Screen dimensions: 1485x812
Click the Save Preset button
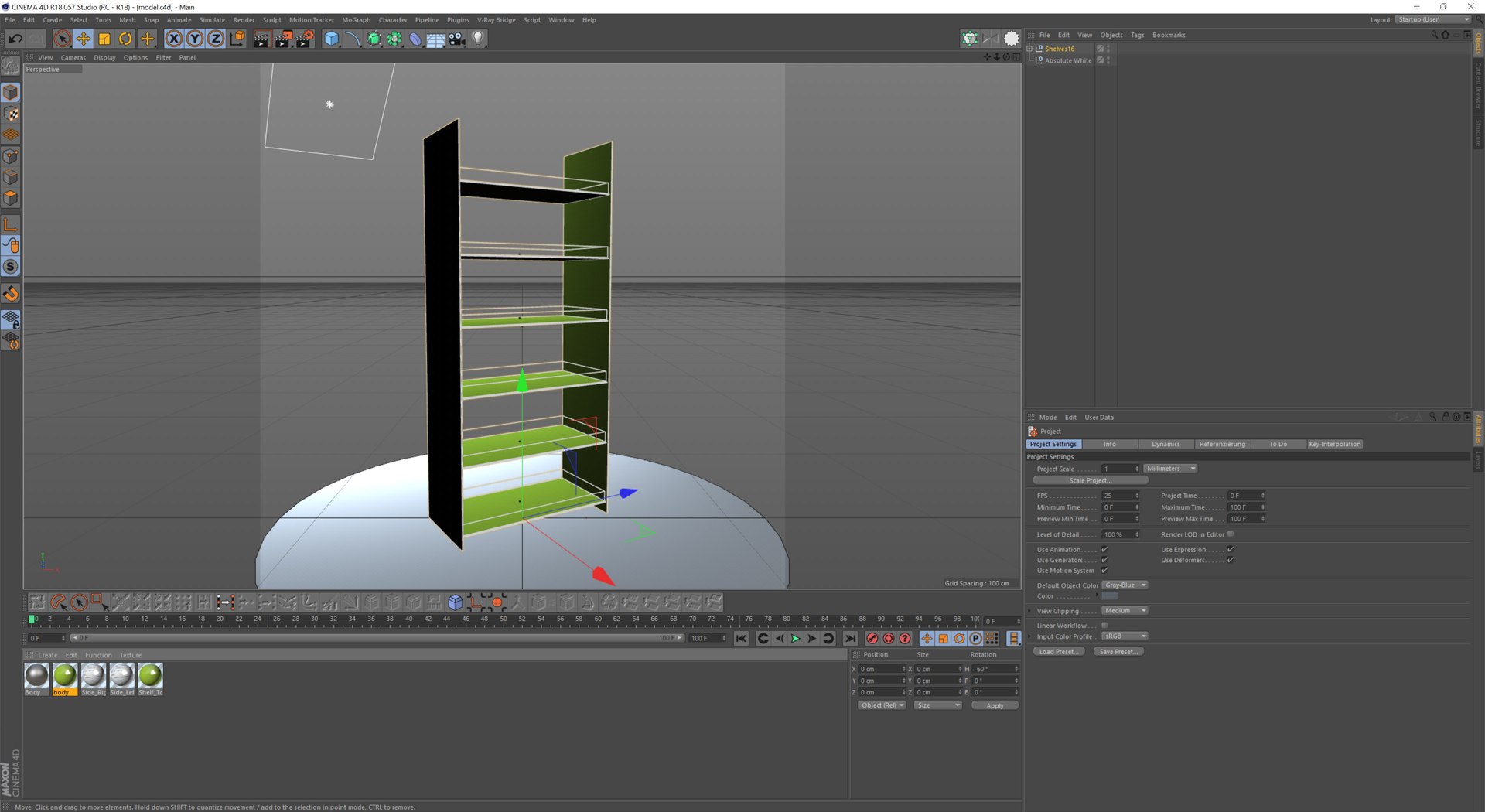pos(1118,652)
